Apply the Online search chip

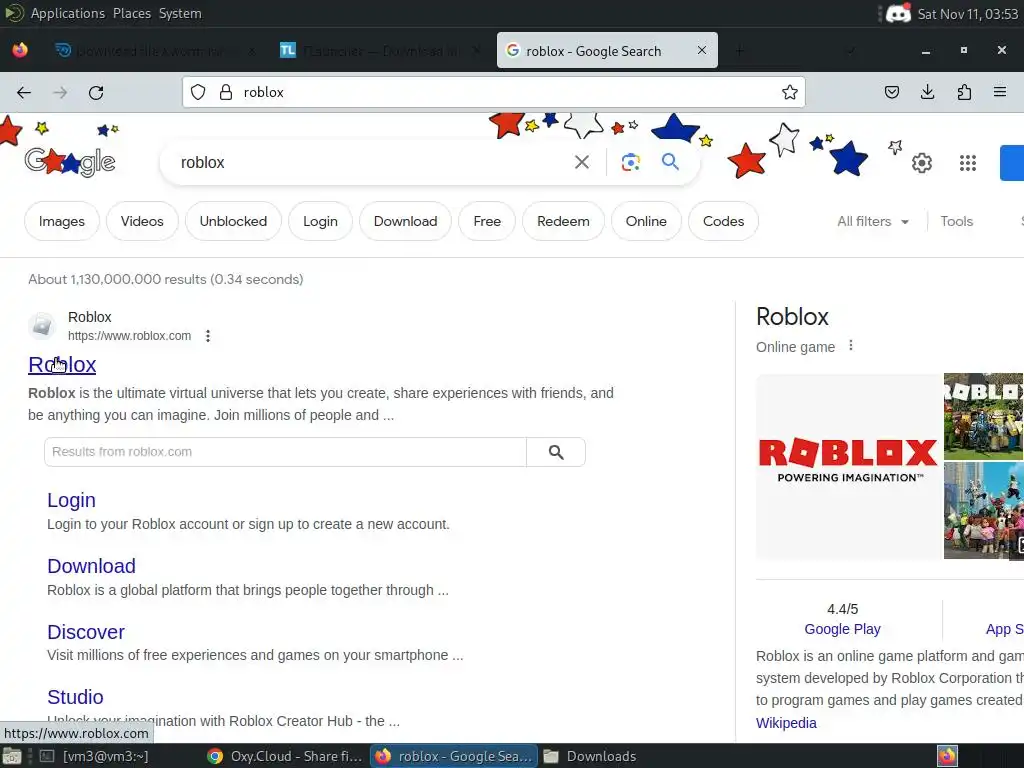point(646,221)
